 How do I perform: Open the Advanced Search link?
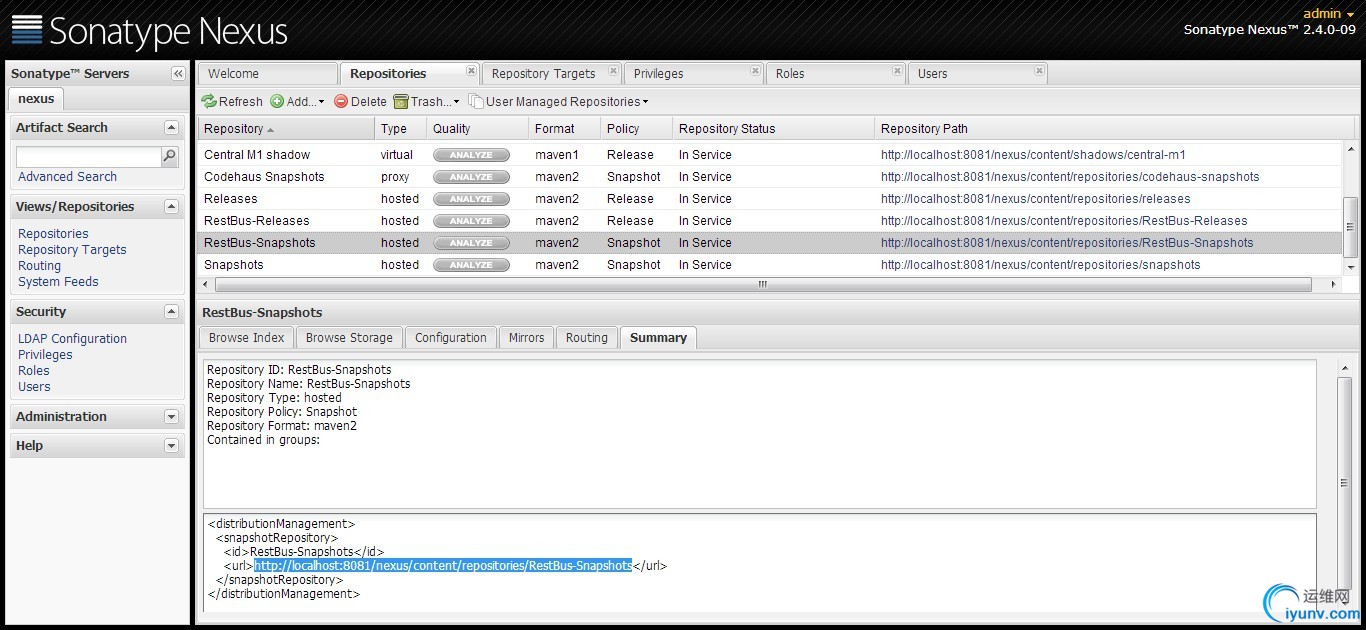coord(67,177)
